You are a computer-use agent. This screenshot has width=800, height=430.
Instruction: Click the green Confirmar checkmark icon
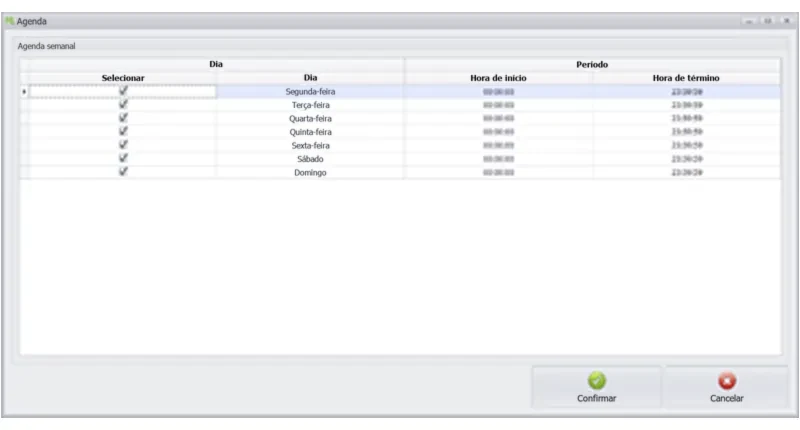point(596,381)
